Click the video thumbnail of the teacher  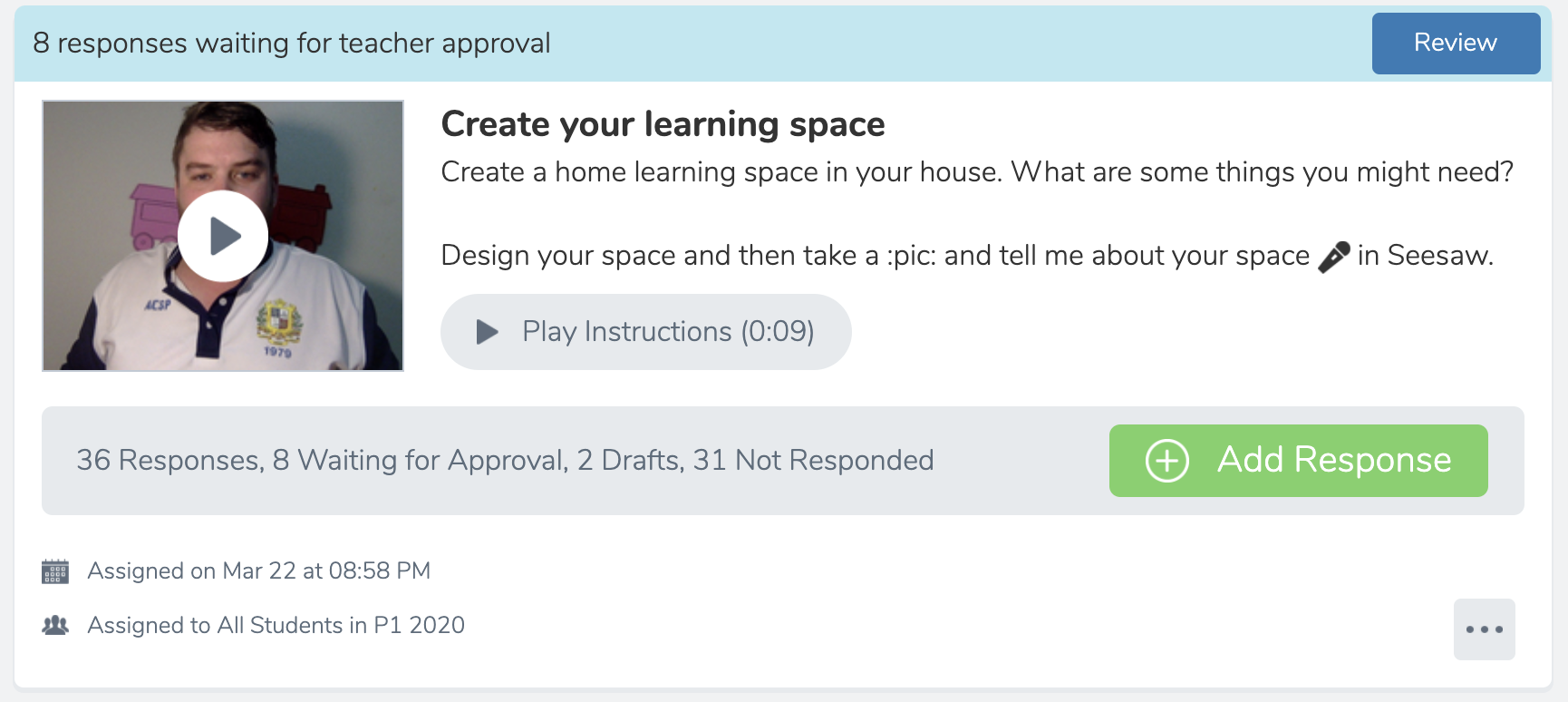(x=223, y=236)
